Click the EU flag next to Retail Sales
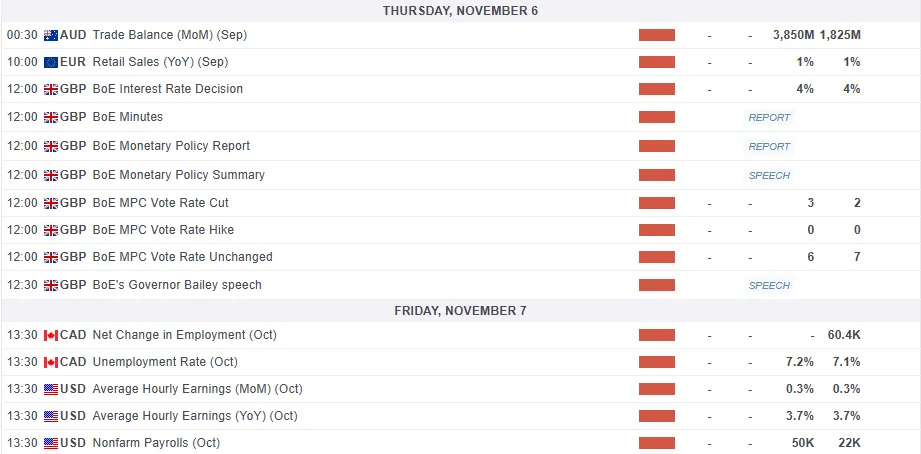 pos(51,62)
